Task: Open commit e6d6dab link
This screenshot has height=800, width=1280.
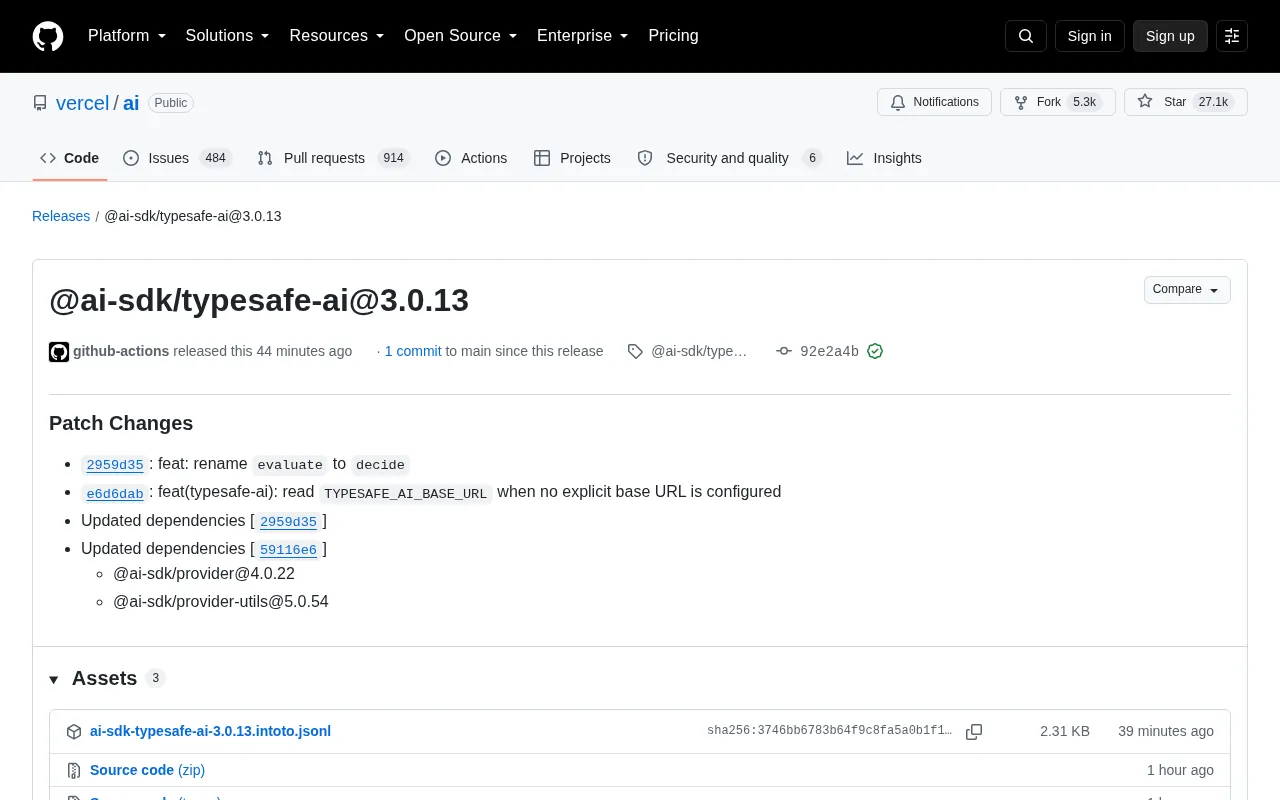Action: pyautogui.click(x=115, y=493)
